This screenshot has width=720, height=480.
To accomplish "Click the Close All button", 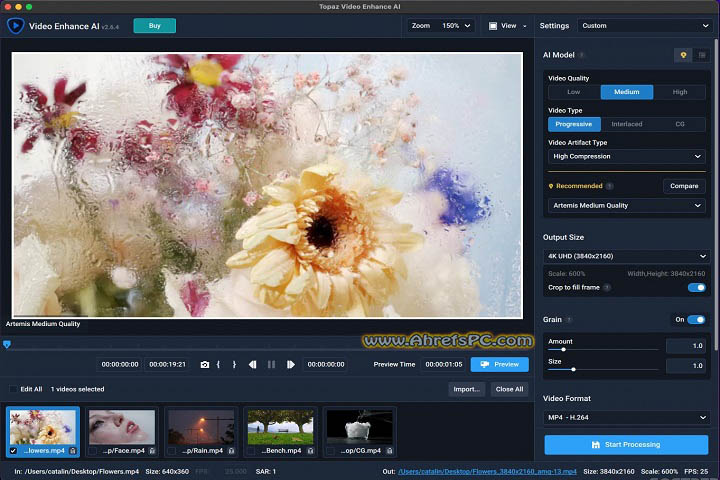I will click(509, 390).
